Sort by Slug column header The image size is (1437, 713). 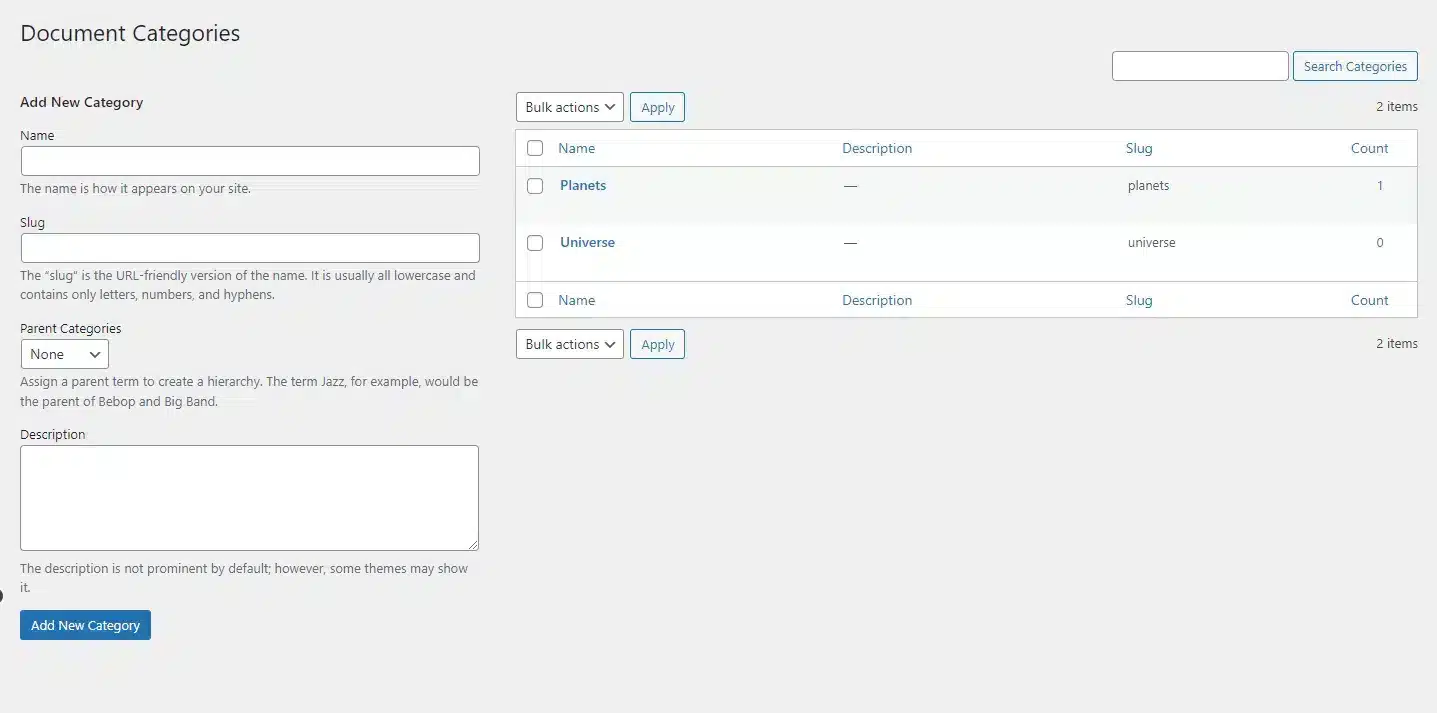pyautogui.click(x=1138, y=148)
